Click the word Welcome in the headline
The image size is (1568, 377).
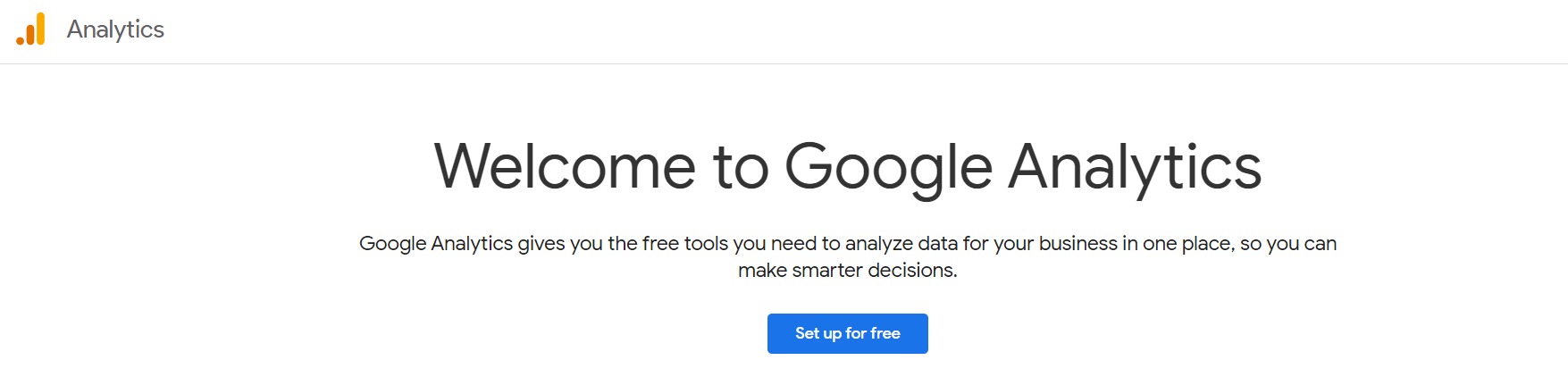tap(565, 166)
